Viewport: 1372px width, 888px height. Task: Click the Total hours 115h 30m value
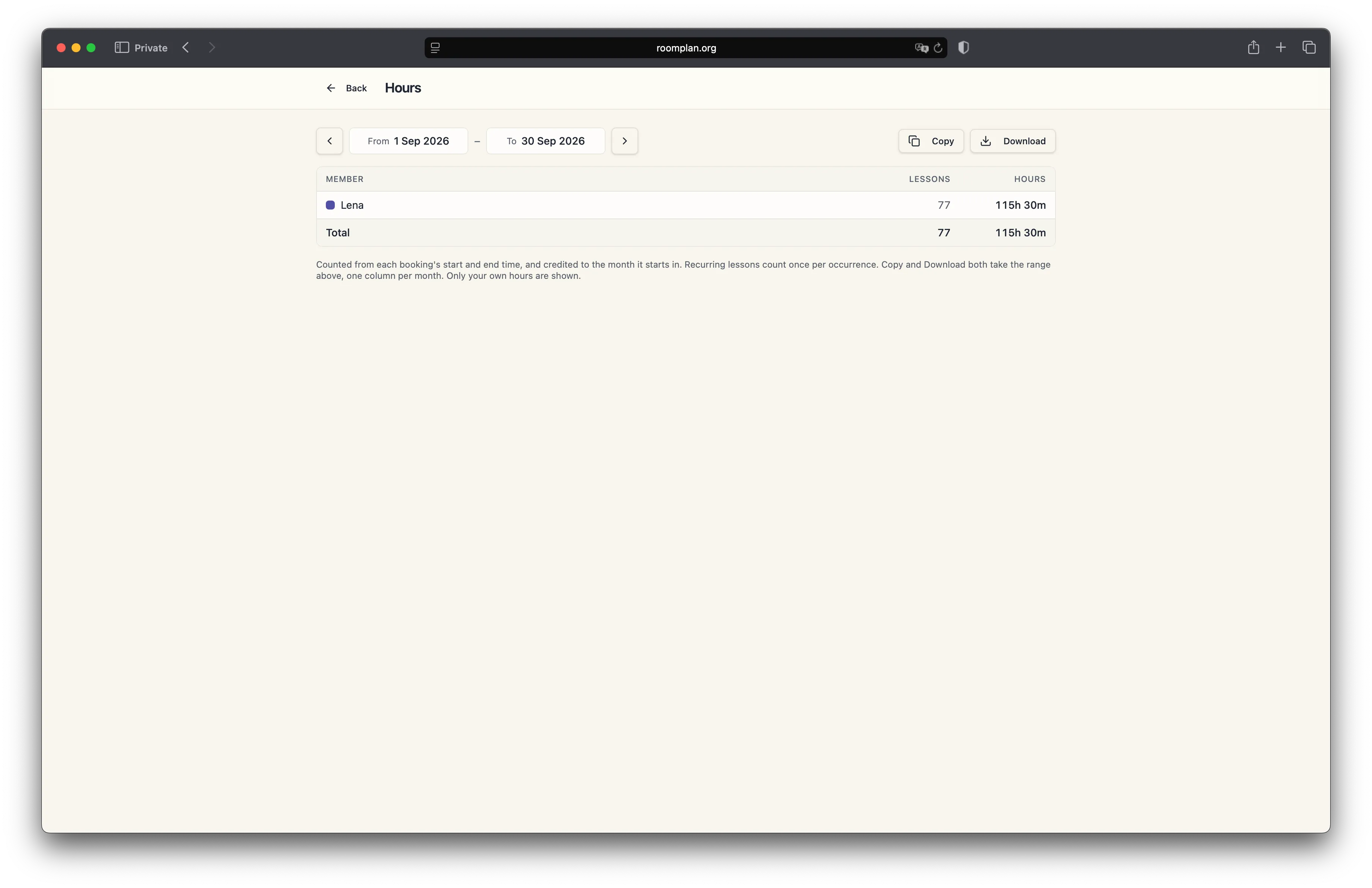click(x=1020, y=233)
